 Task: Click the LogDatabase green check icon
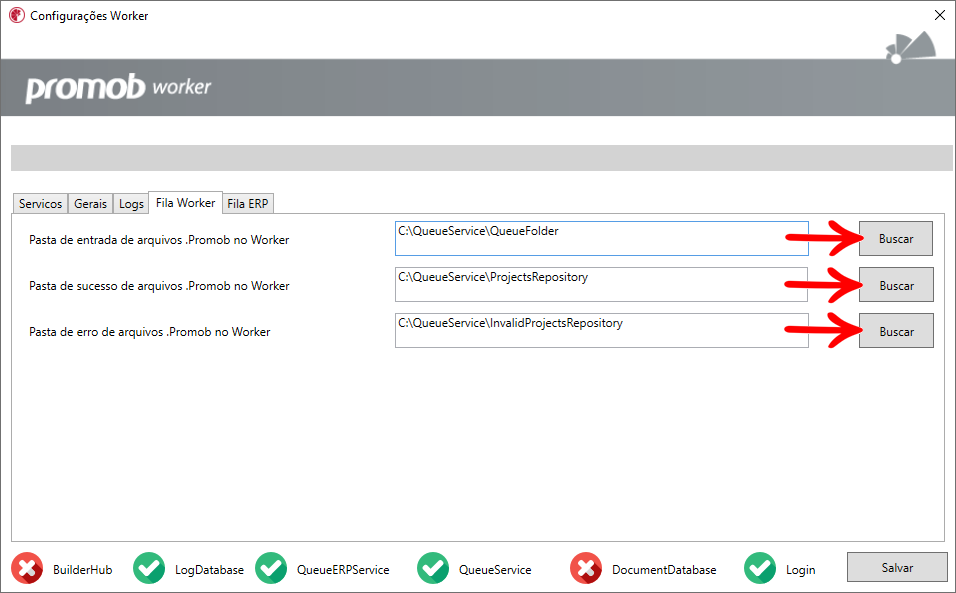149,568
